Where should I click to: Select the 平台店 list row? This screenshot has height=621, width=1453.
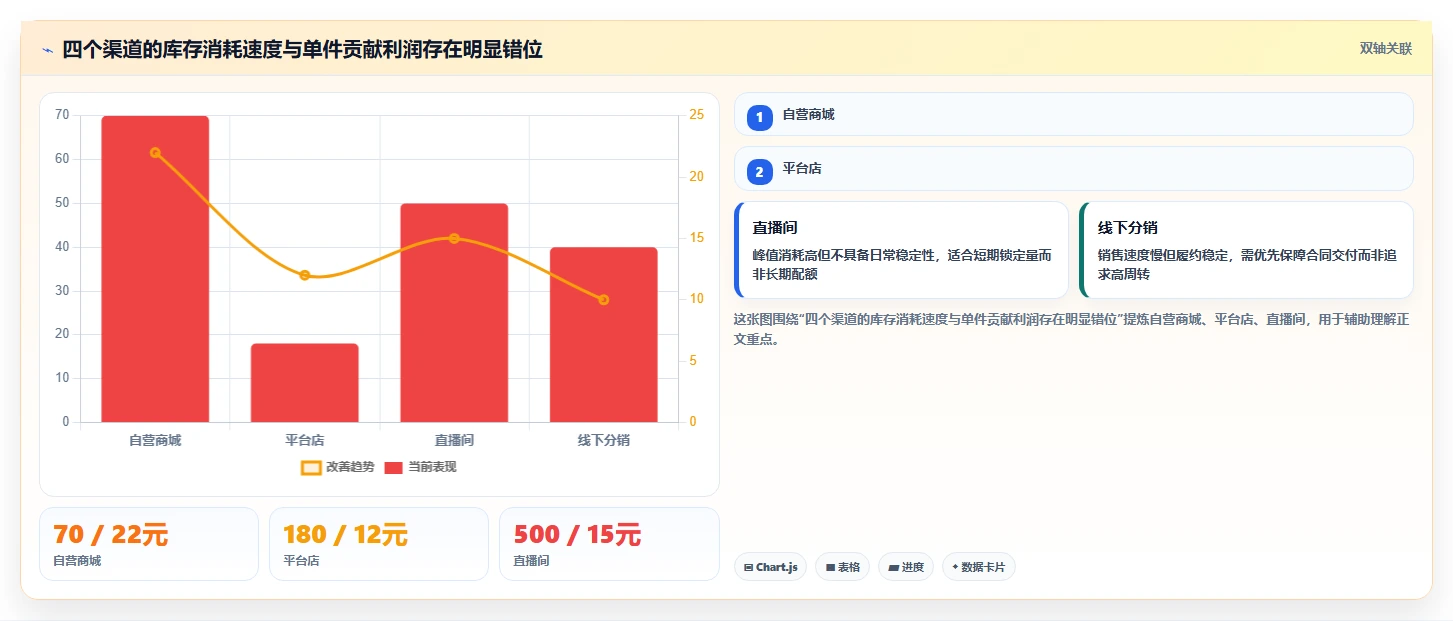click(1073, 169)
